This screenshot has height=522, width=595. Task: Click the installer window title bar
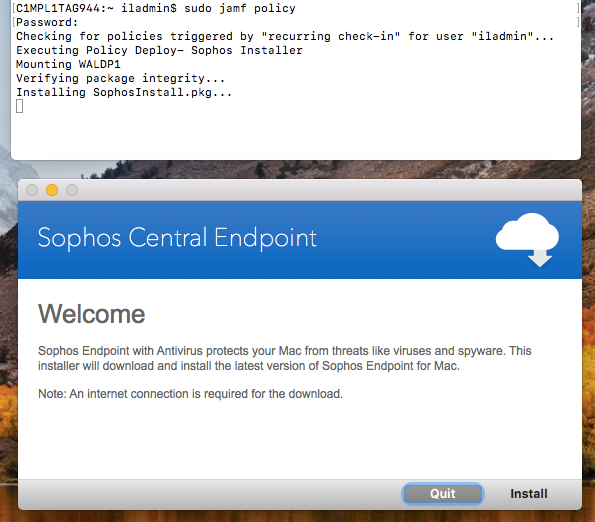[300, 190]
